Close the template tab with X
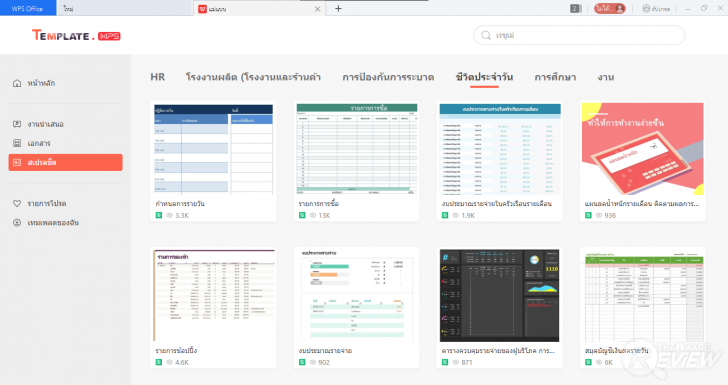 (x=318, y=9)
